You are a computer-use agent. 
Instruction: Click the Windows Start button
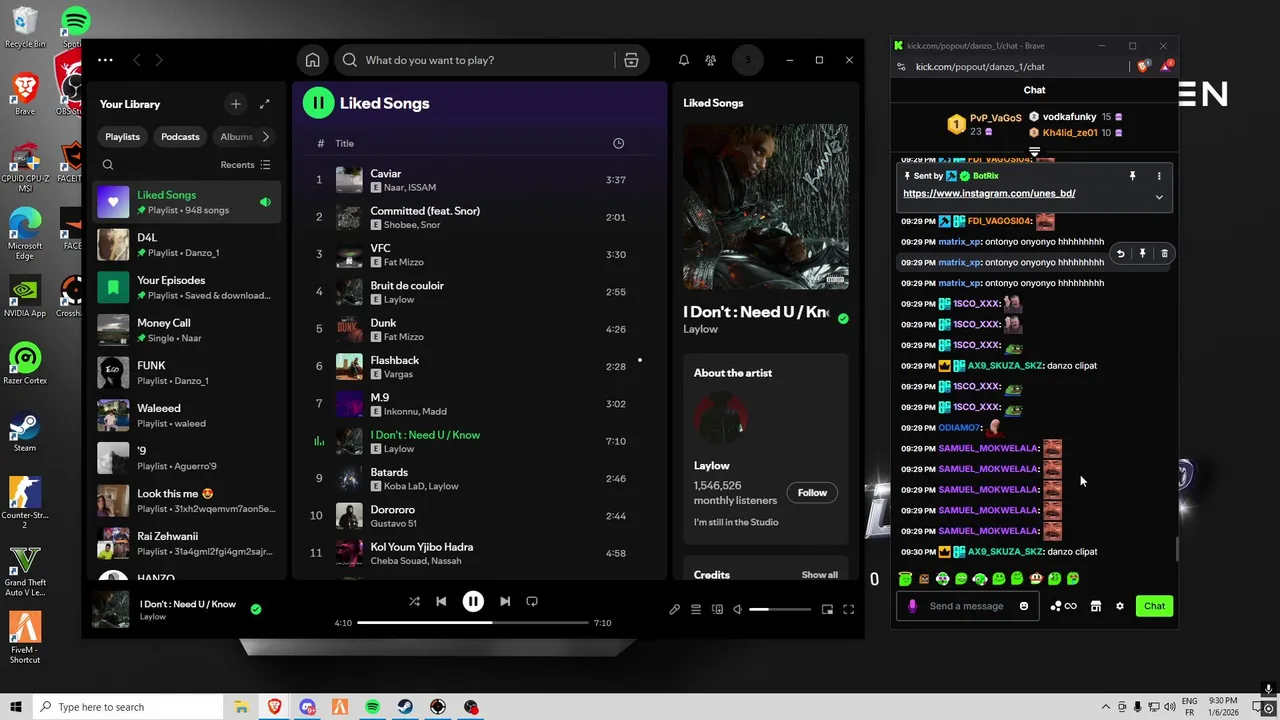click(x=15, y=707)
